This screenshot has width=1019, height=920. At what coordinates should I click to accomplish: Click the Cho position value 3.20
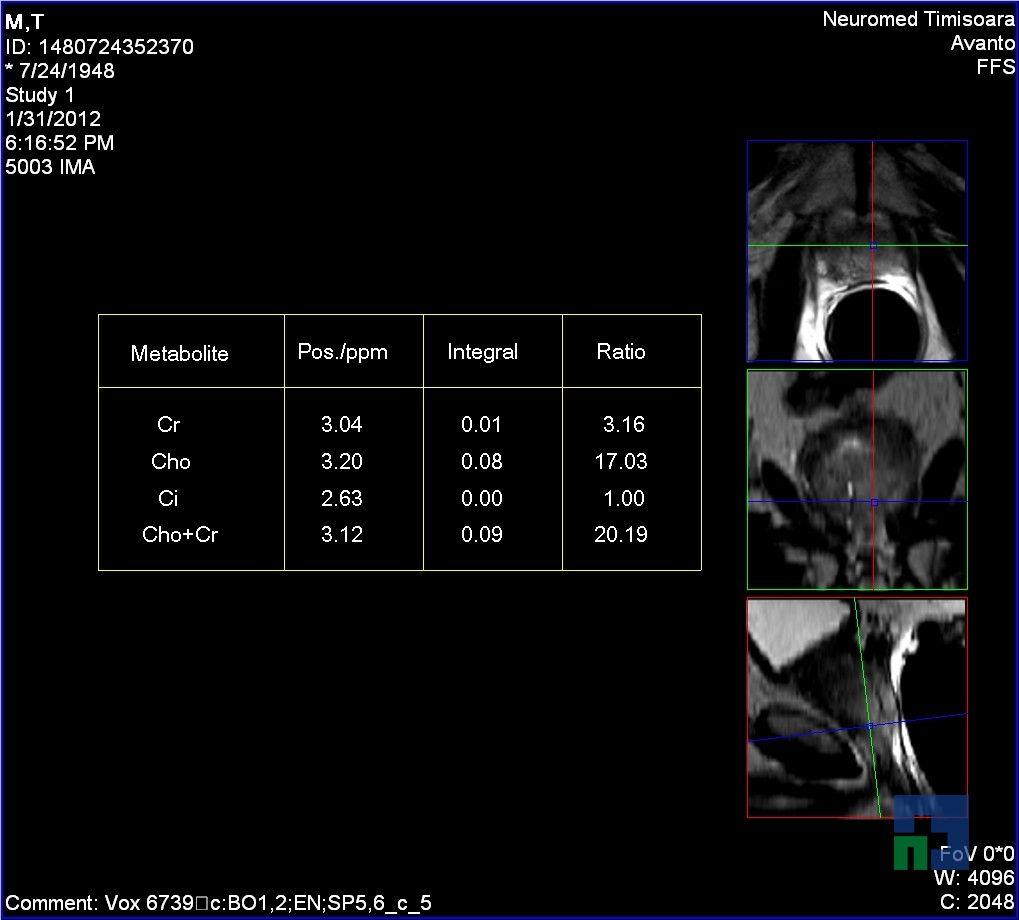pos(341,462)
